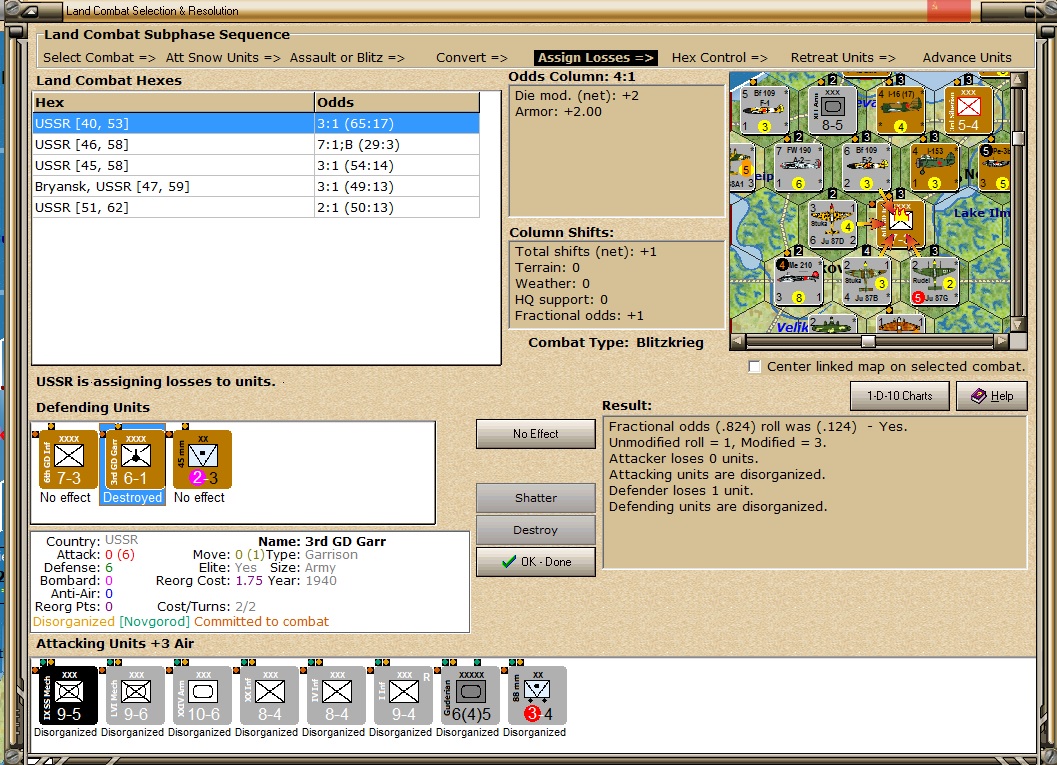Image resolution: width=1057 pixels, height=765 pixels.
Task: Click odds cell 7:1;B (29:3)
Action: (x=397, y=144)
